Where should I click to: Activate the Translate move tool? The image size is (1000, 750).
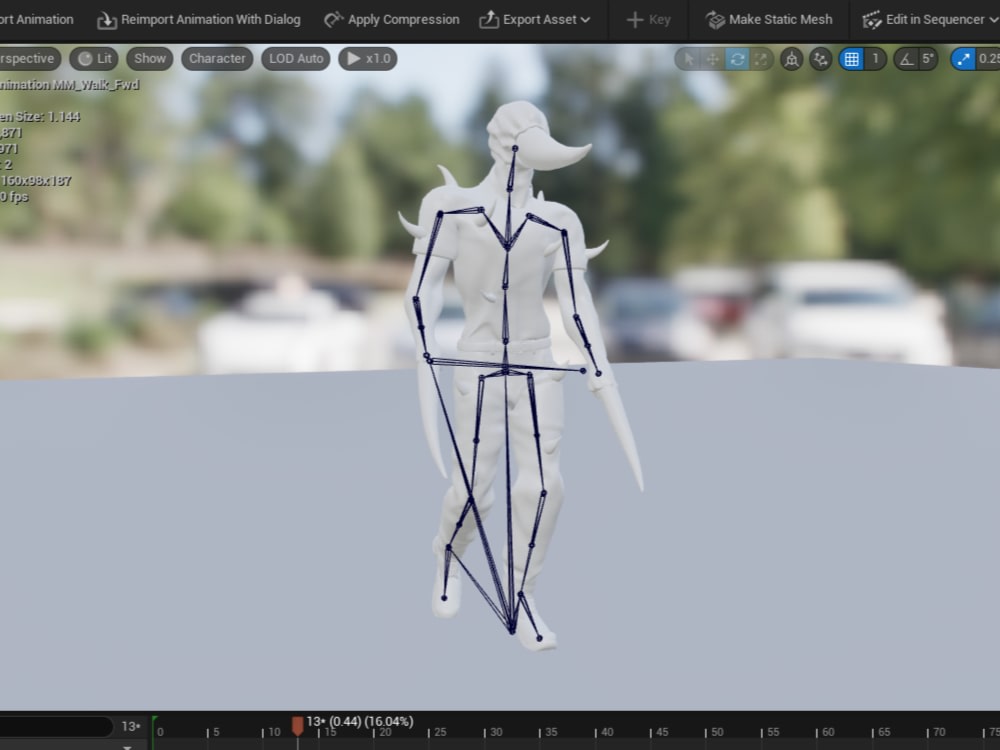pyautogui.click(x=712, y=59)
